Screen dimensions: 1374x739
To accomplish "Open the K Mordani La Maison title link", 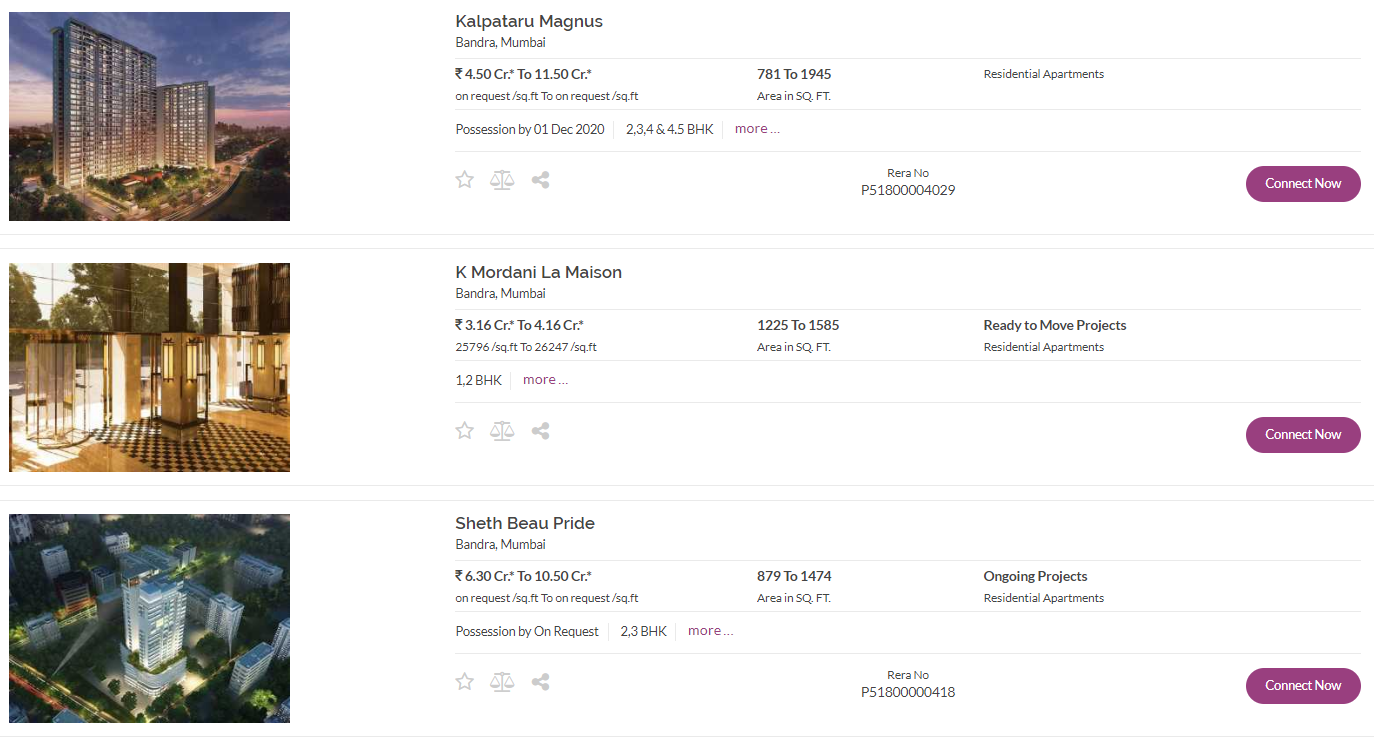I will pos(538,272).
